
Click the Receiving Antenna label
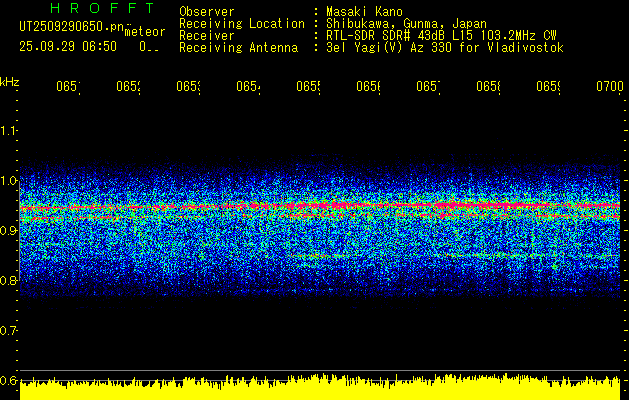[239, 48]
